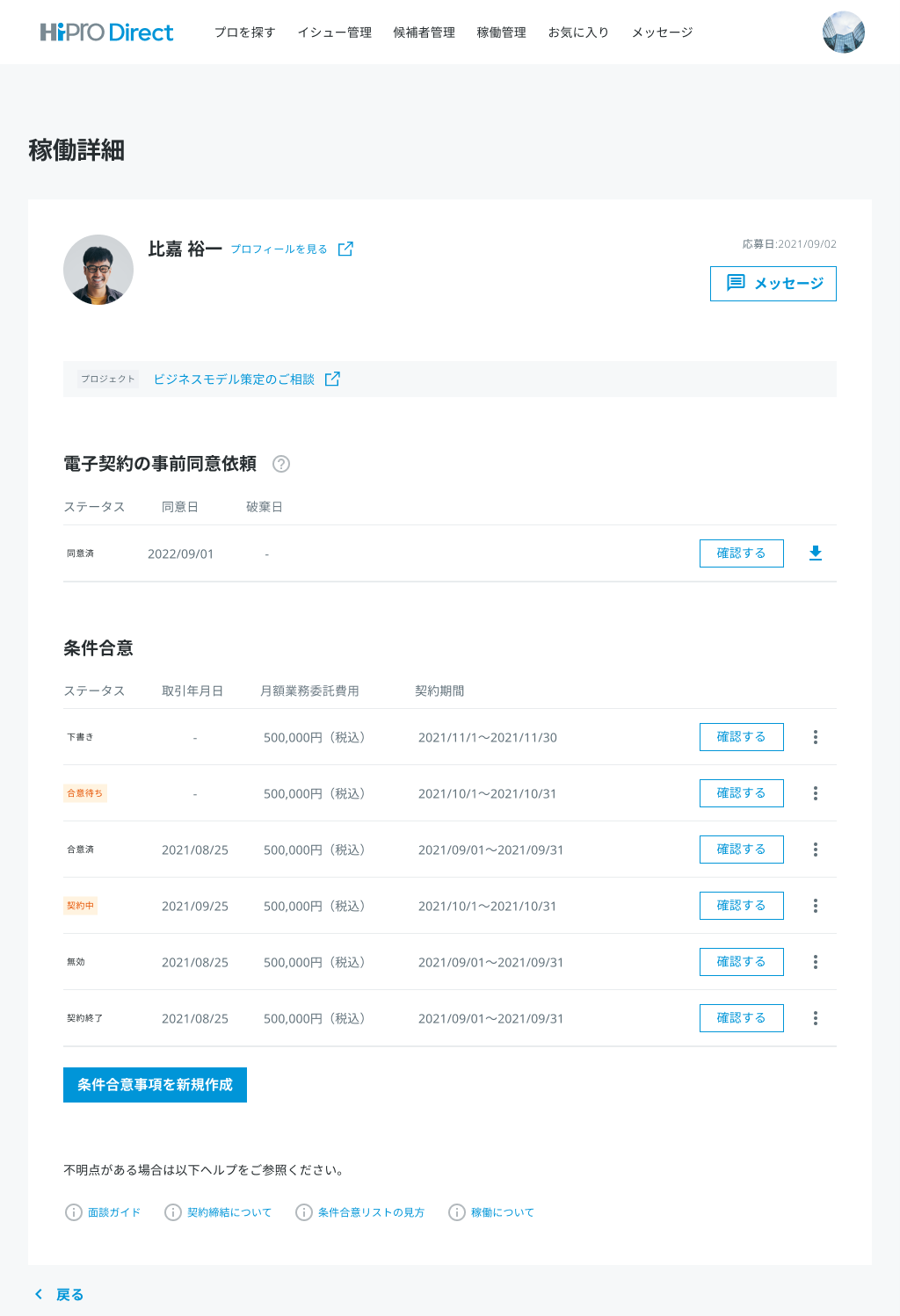Open the three-dot menu for the 契約終了 row
900x1316 pixels.
tap(815, 1018)
